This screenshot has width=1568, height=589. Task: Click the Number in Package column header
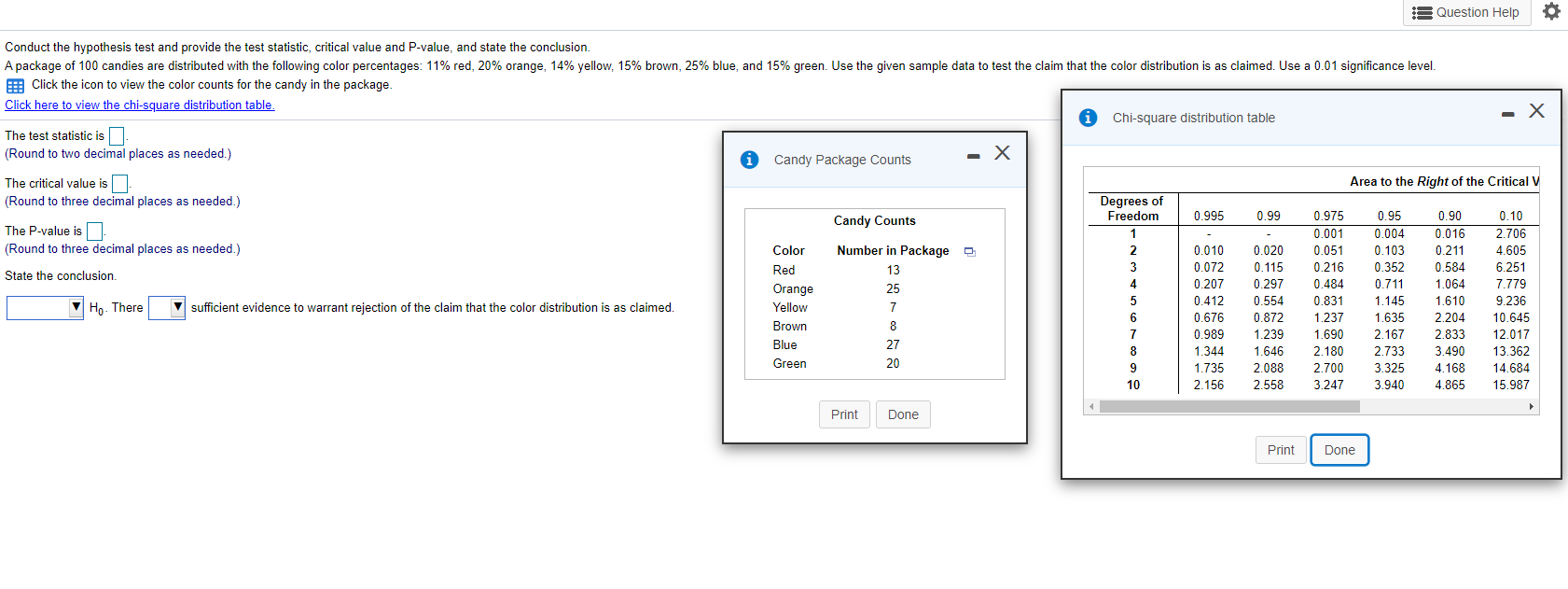pyautogui.click(x=893, y=250)
